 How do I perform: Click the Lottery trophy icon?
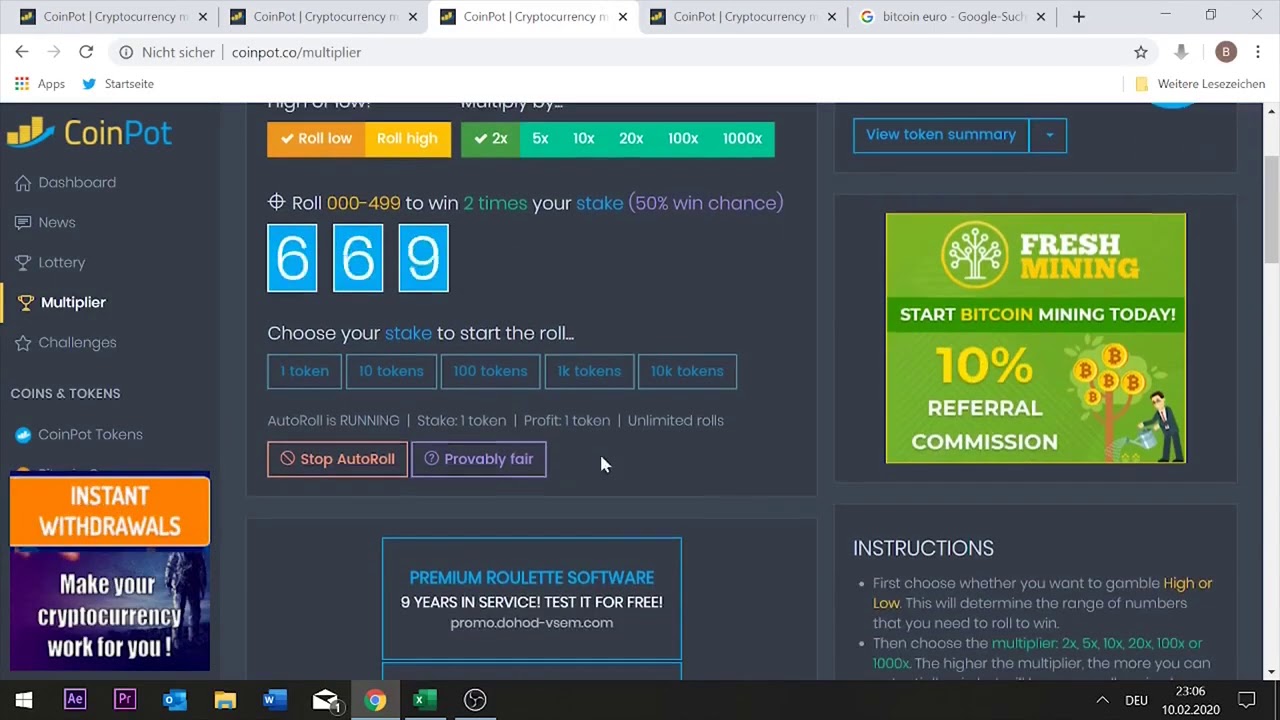[23, 262]
